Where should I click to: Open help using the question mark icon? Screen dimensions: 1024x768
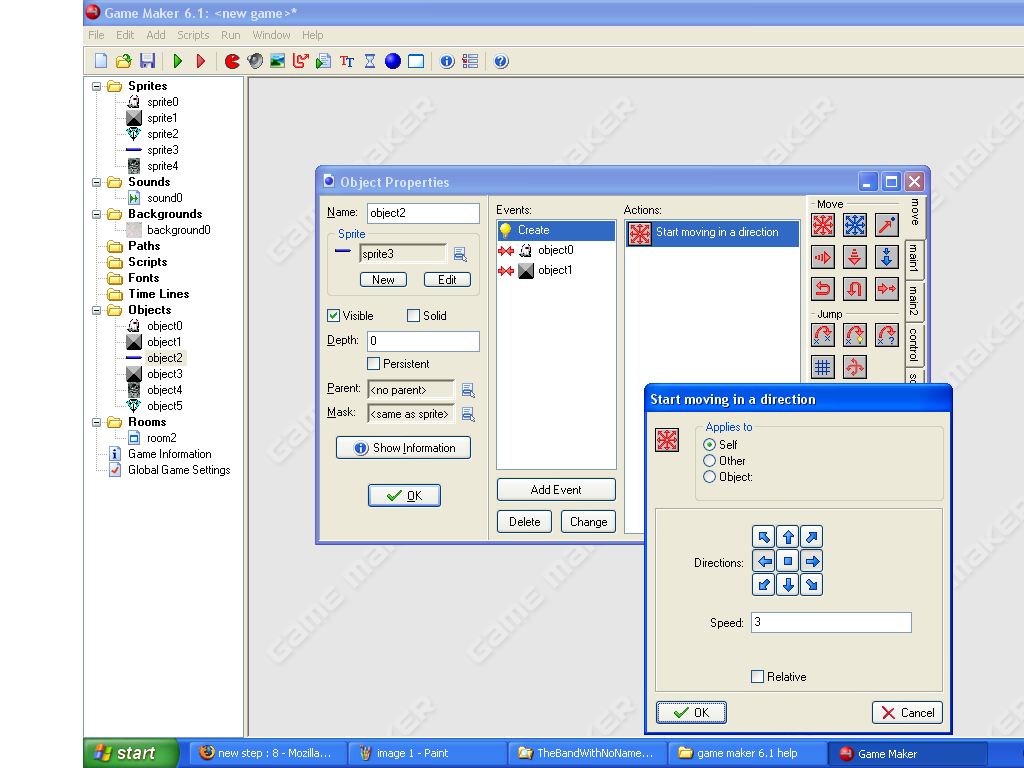click(501, 61)
